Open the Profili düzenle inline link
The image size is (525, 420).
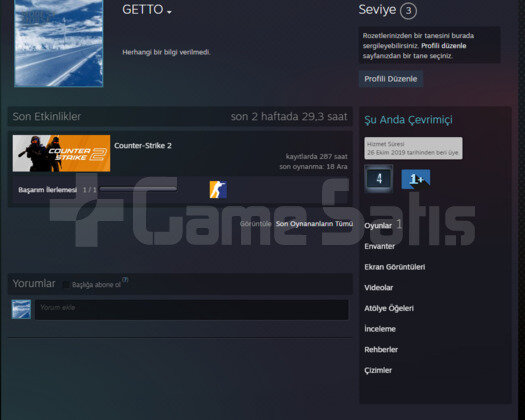444,46
